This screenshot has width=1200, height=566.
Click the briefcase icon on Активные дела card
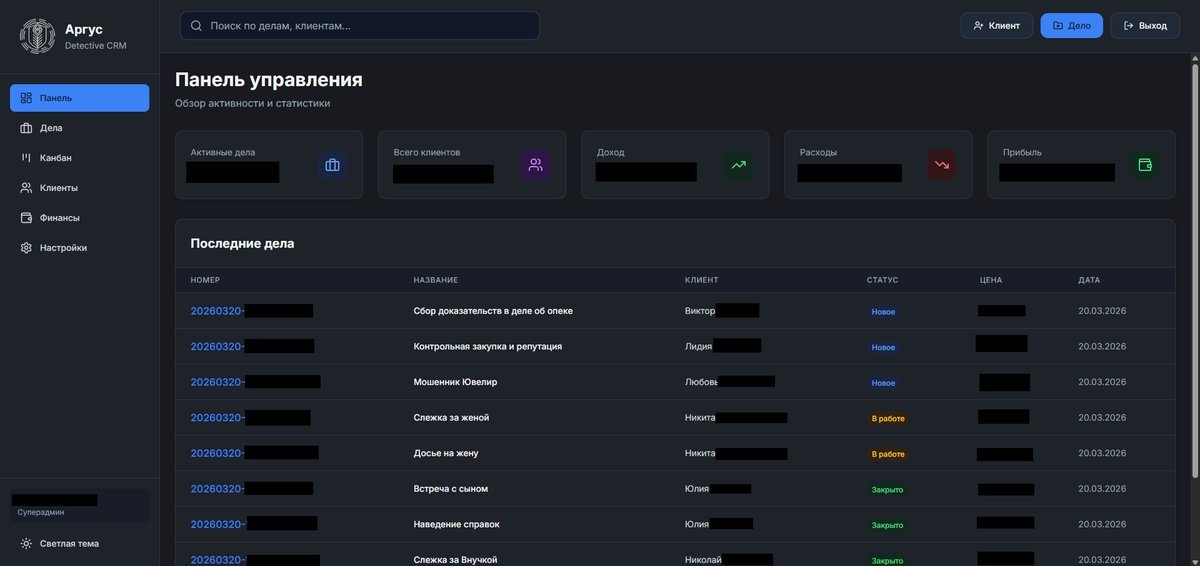click(332, 165)
